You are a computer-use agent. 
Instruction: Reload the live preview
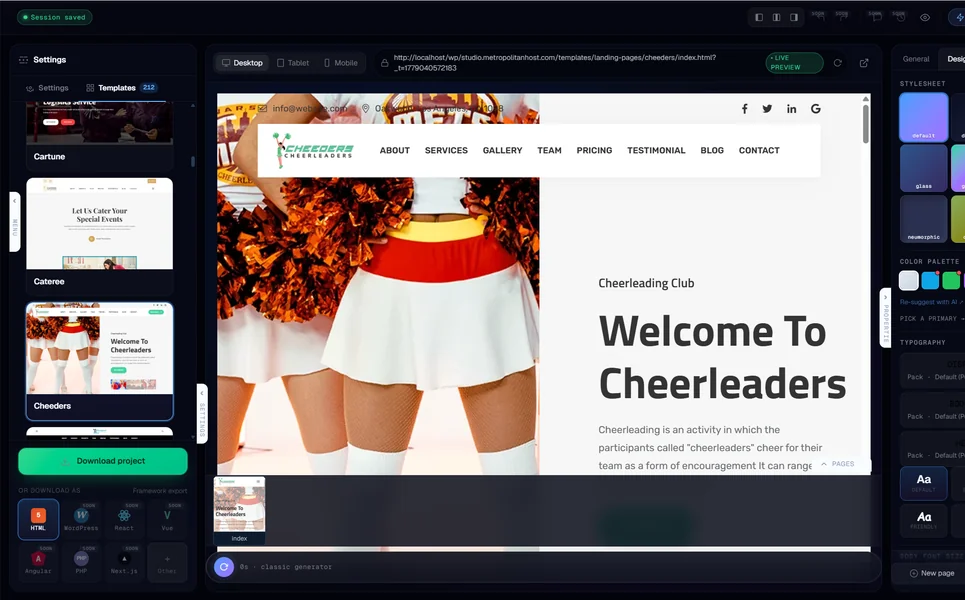pos(838,63)
